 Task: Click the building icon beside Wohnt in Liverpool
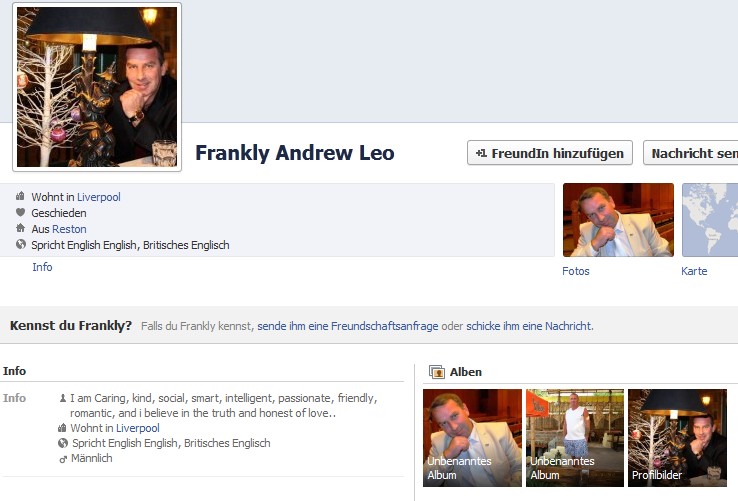[x=20, y=196]
